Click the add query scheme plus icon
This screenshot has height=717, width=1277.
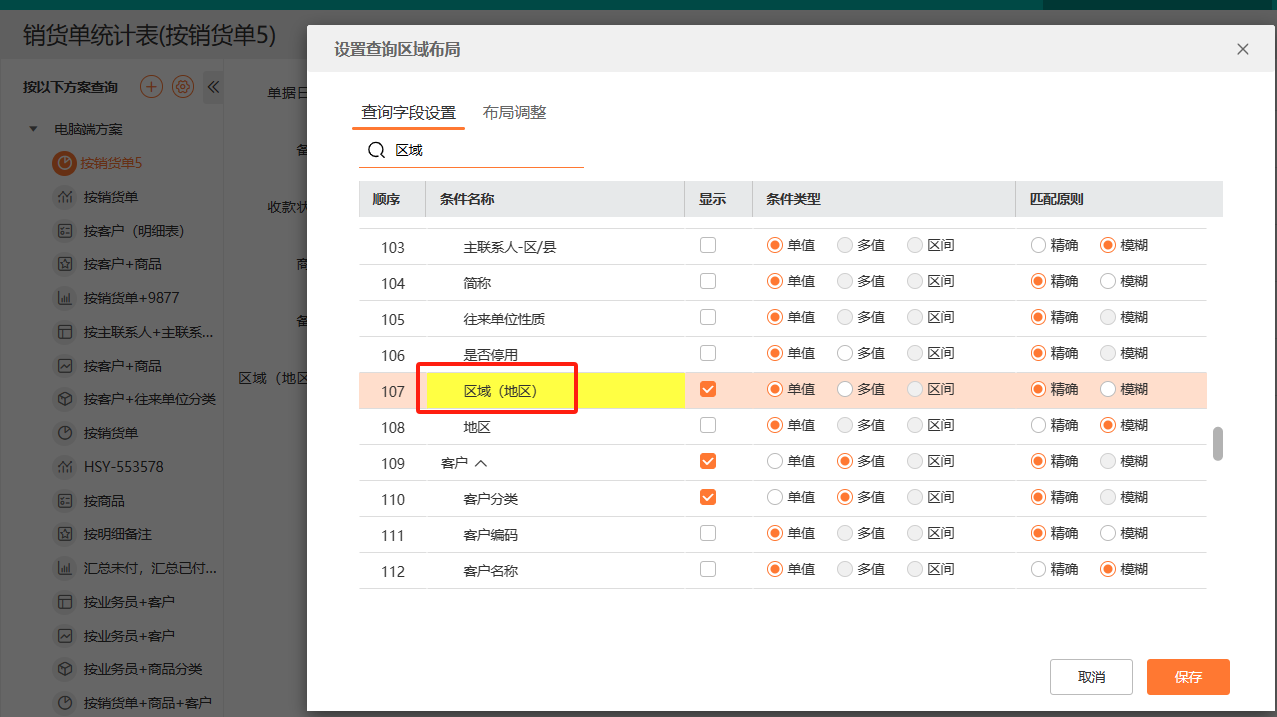click(151, 87)
